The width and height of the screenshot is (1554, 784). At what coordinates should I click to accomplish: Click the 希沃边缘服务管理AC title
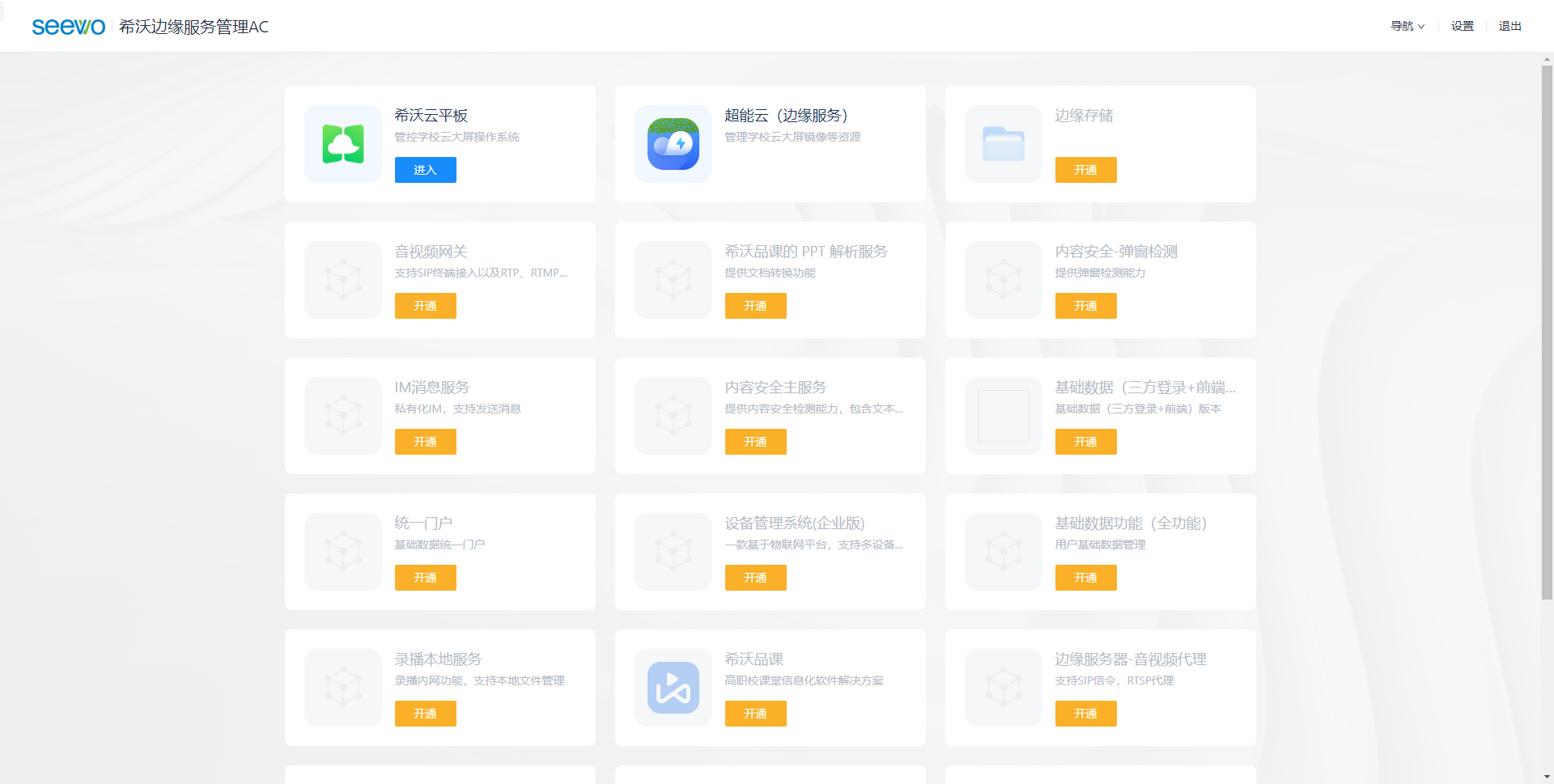point(193,27)
